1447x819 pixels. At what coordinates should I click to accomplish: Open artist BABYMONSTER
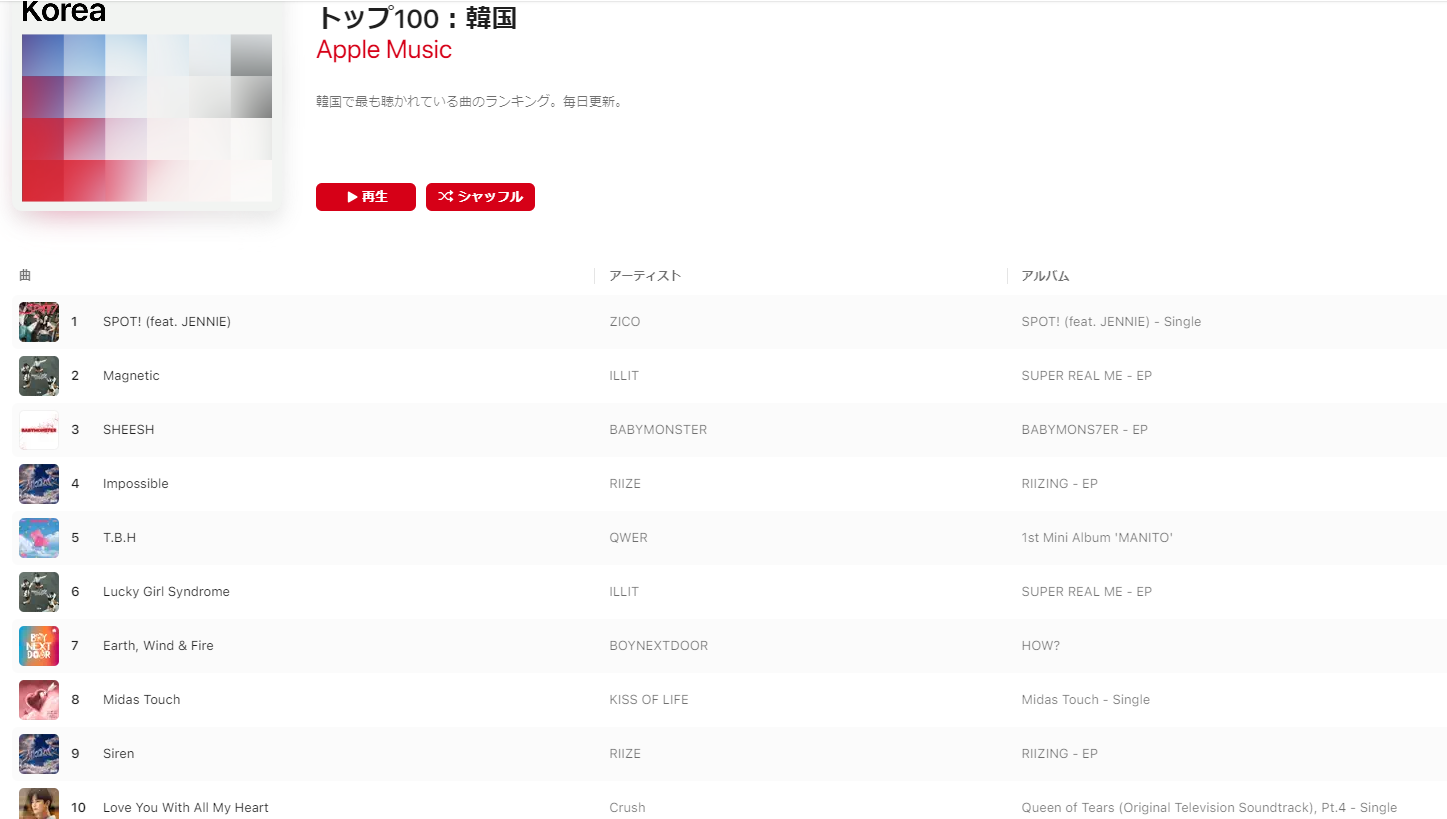(658, 430)
